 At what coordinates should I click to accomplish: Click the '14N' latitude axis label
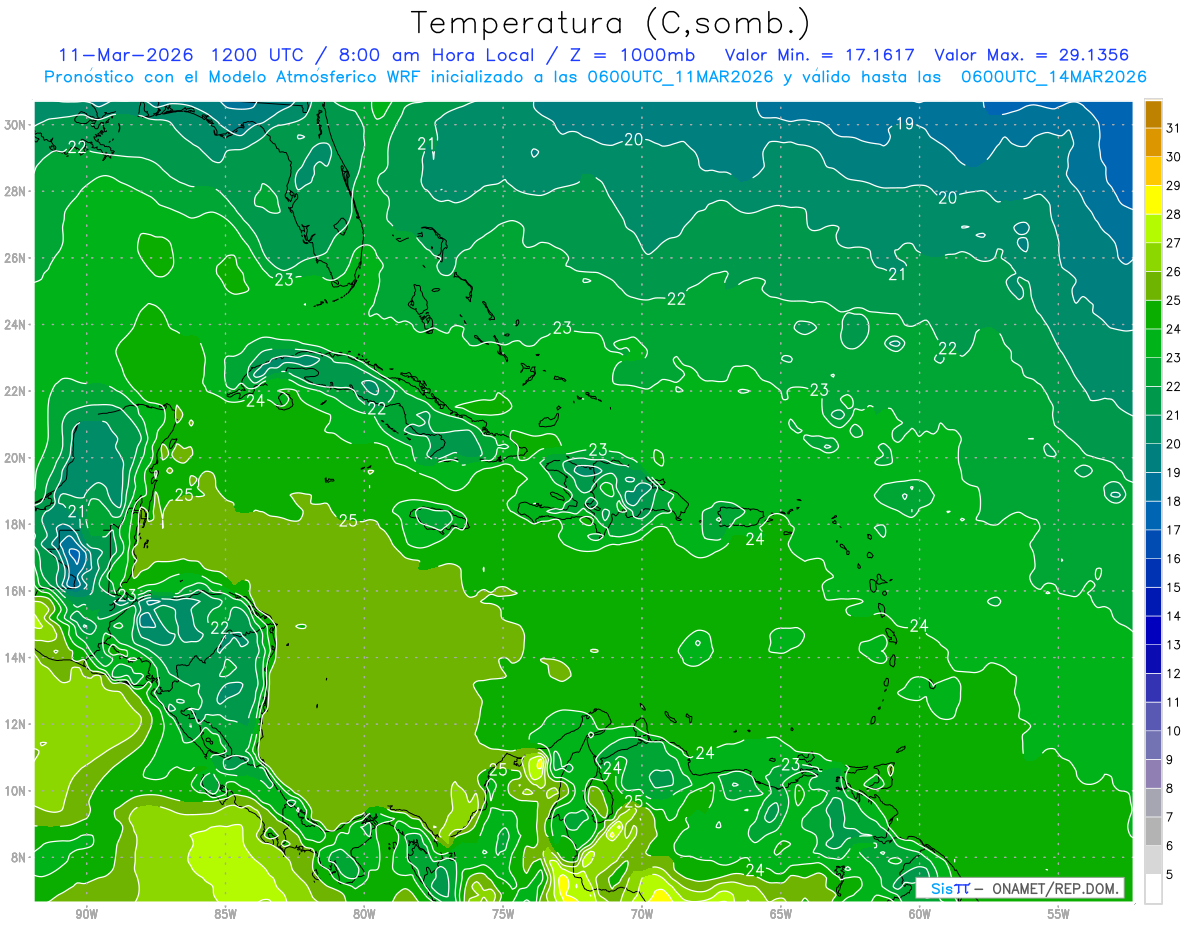pyautogui.click(x=15, y=658)
